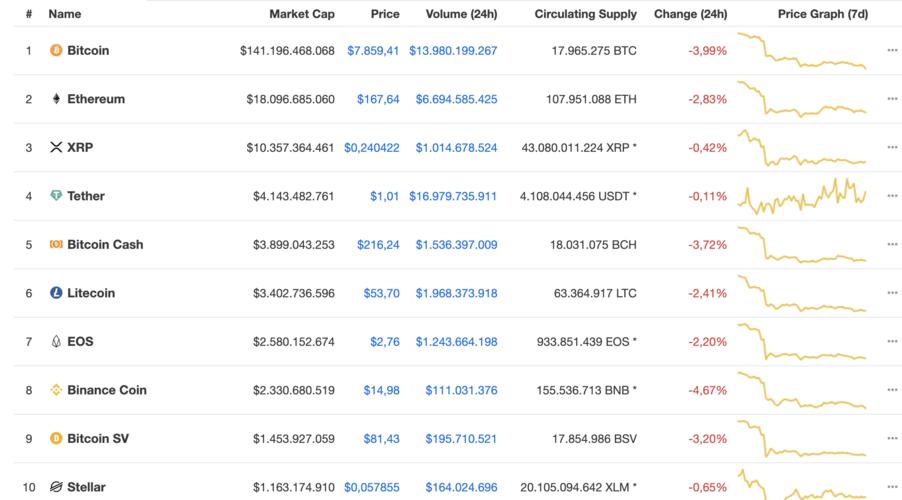
Task: Click the Binance Coin logo icon
Action: tap(56, 390)
